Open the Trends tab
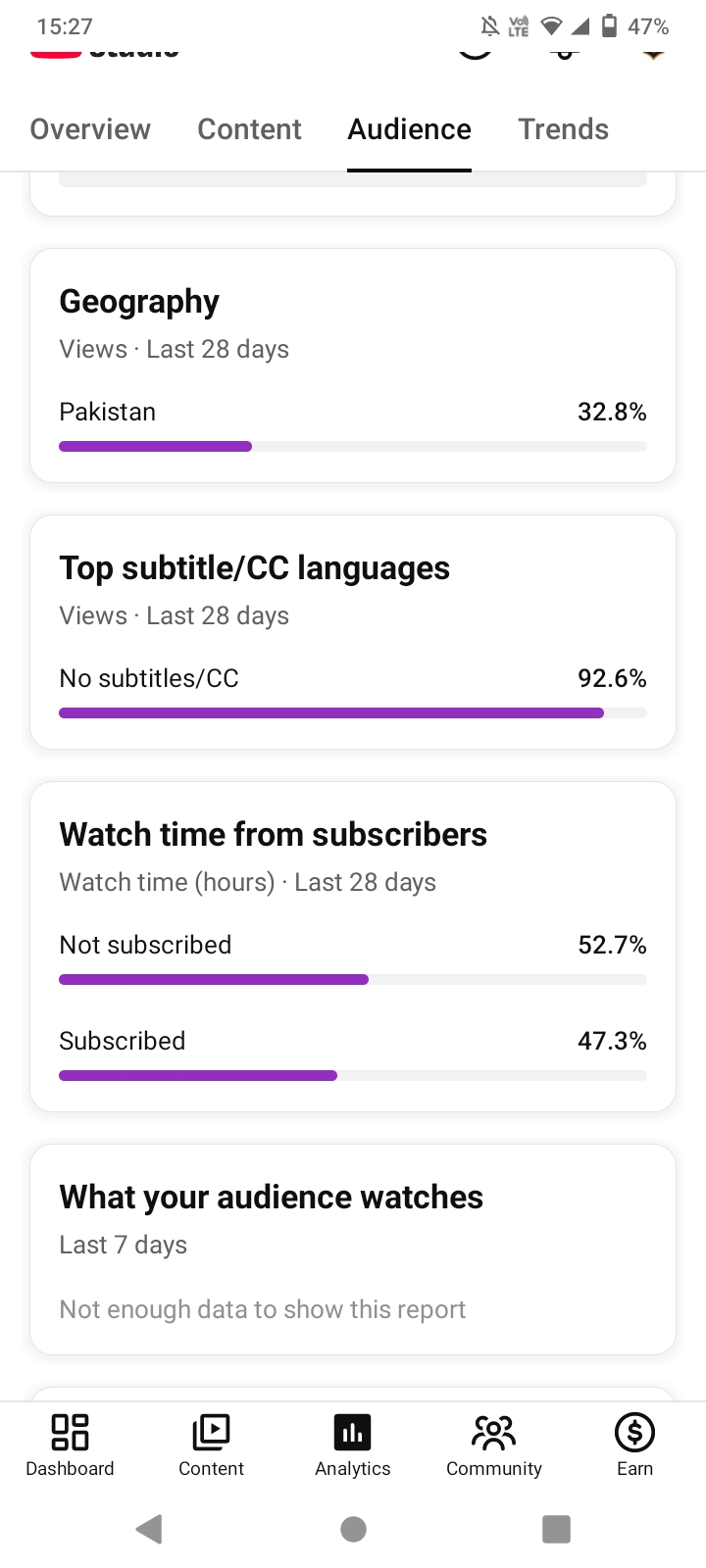 pos(563,129)
